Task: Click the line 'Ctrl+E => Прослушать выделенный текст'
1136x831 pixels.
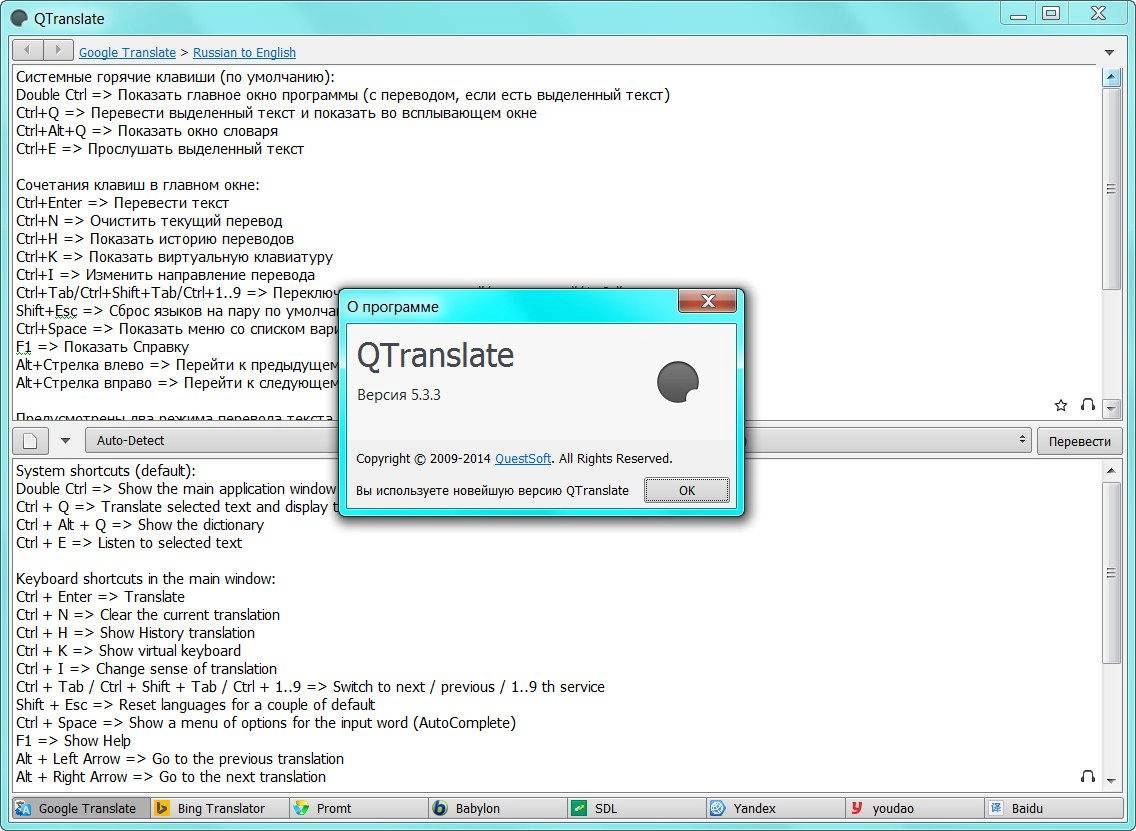Action: (160, 149)
